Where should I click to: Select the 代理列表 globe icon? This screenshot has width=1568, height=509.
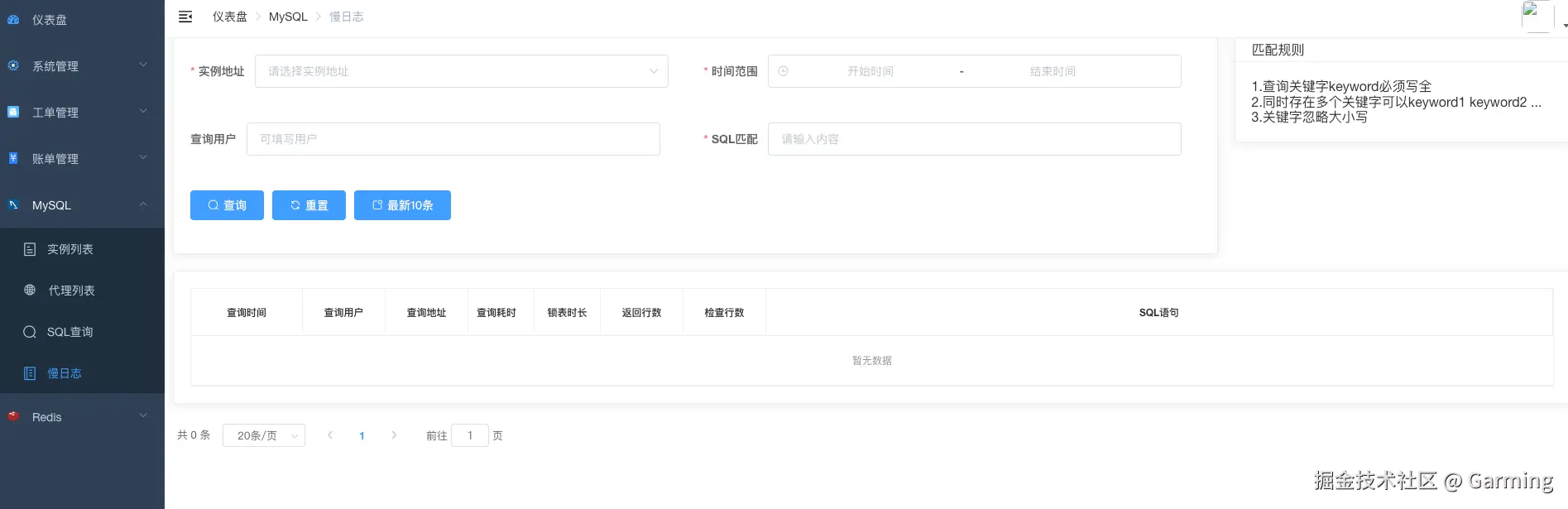pyautogui.click(x=30, y=291)
